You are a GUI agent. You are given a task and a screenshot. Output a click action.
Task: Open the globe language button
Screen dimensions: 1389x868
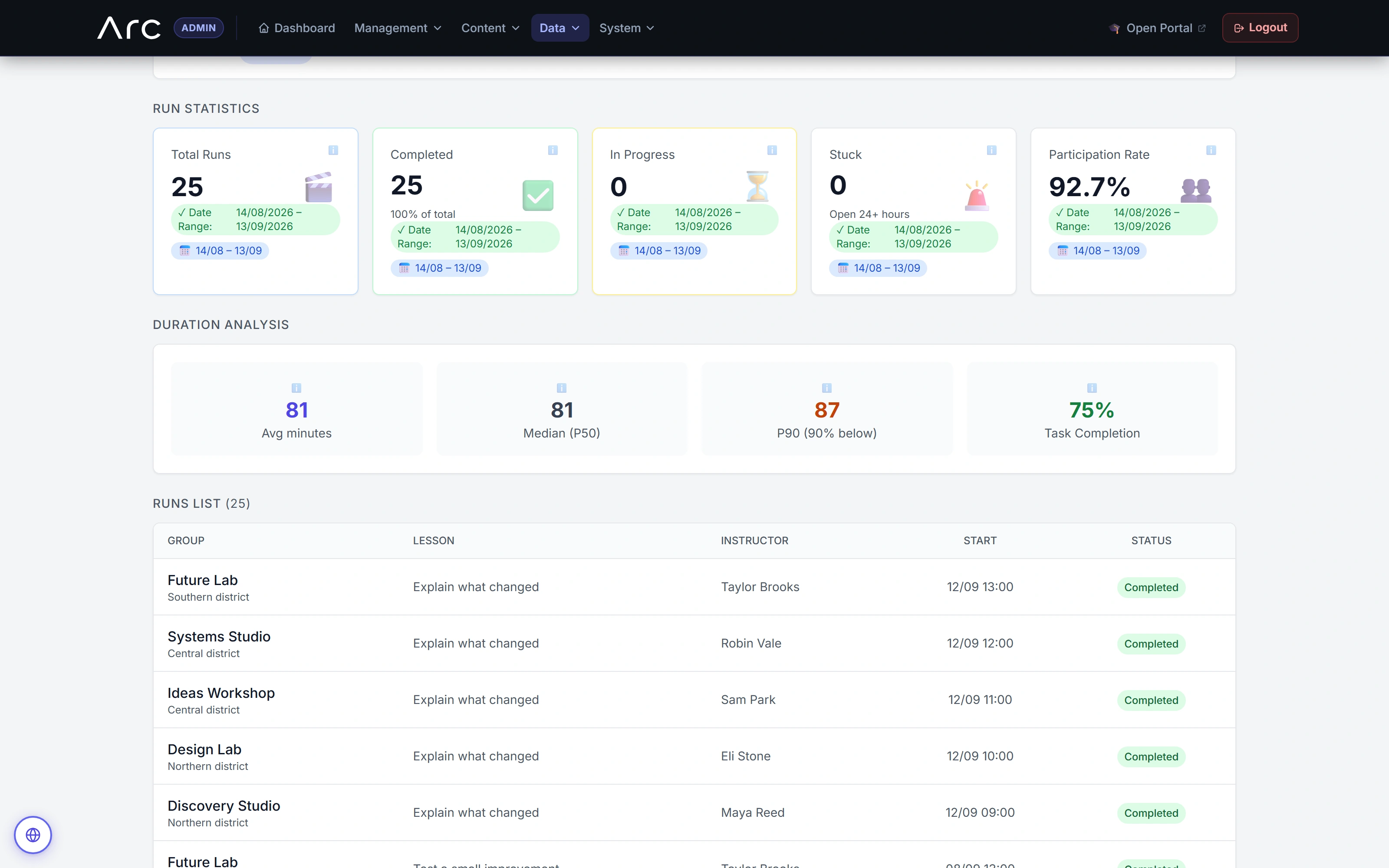pyautogui.click(x=33, y=835)
